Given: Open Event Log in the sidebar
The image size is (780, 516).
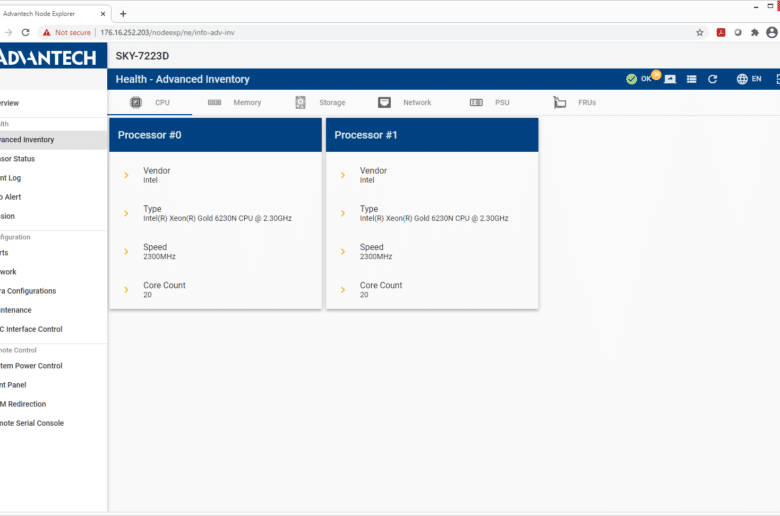Looking at the screenshot, I should click(53, 178).
